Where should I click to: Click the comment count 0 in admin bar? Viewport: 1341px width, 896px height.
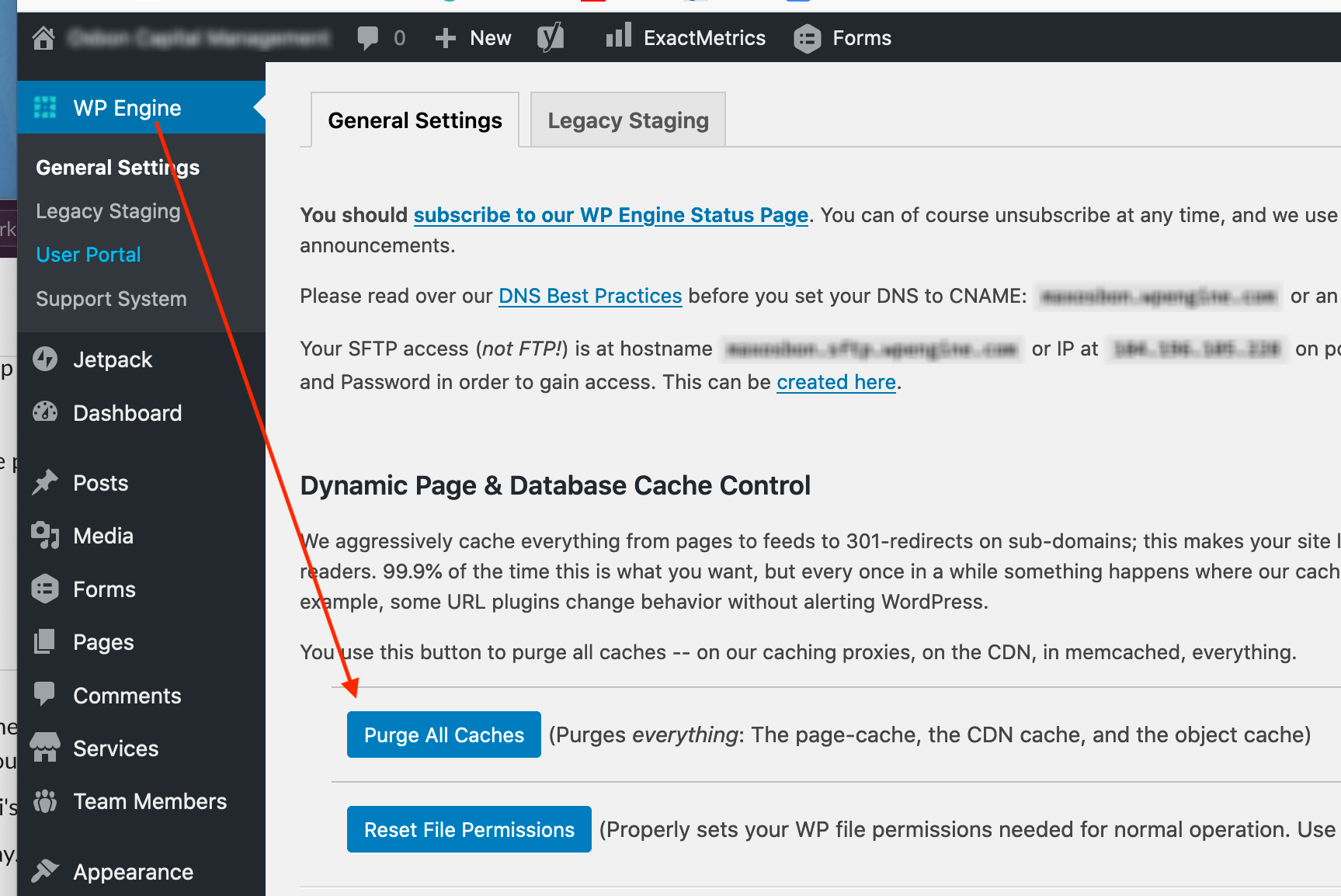400,38
